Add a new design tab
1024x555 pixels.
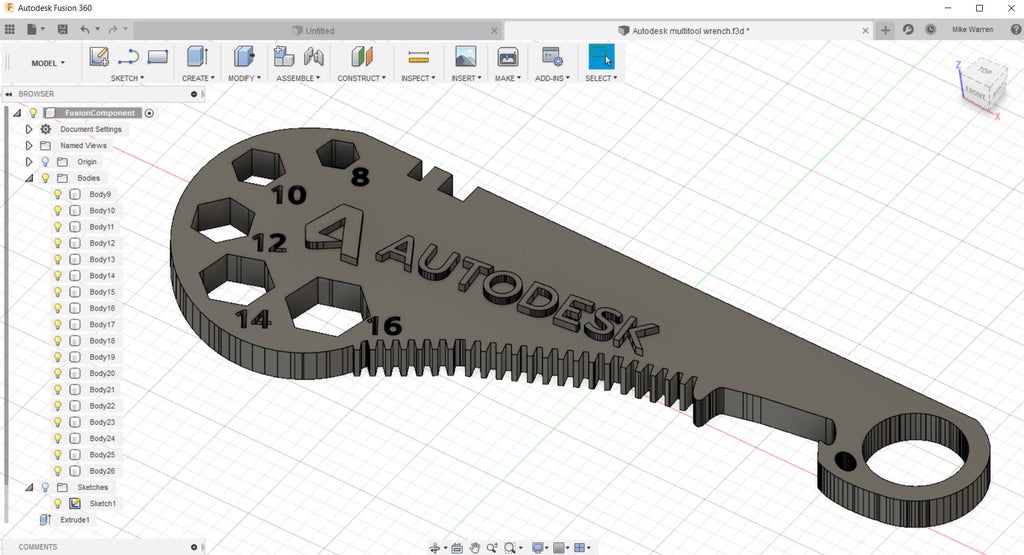click(885, 30)
